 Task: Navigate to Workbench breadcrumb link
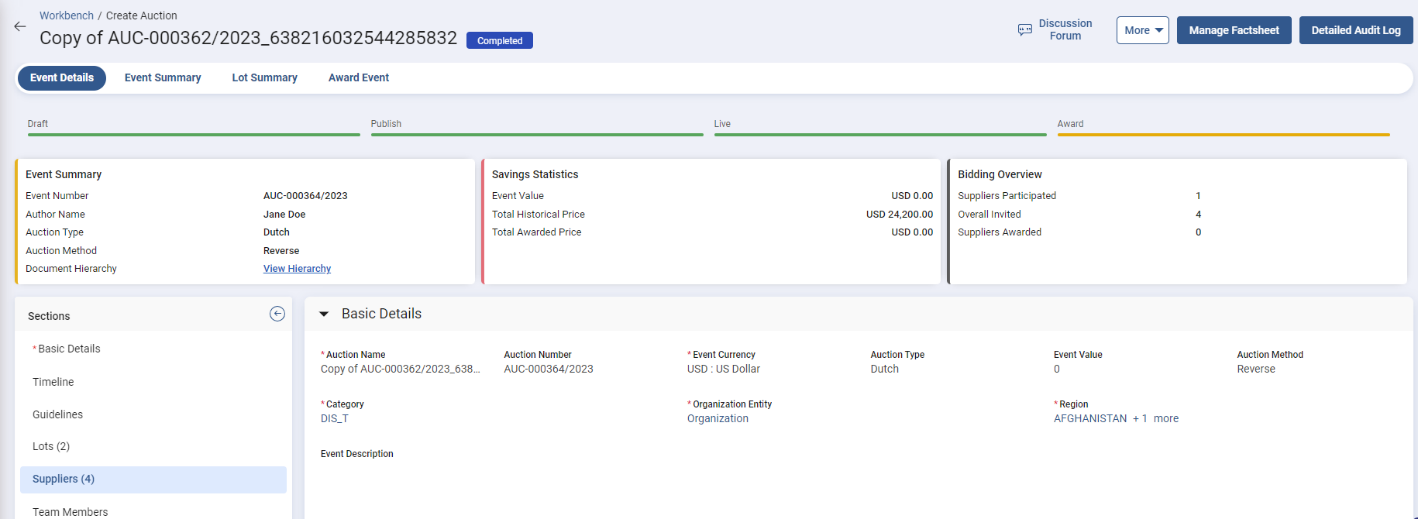pyautogui.click(x=68, y=16)
